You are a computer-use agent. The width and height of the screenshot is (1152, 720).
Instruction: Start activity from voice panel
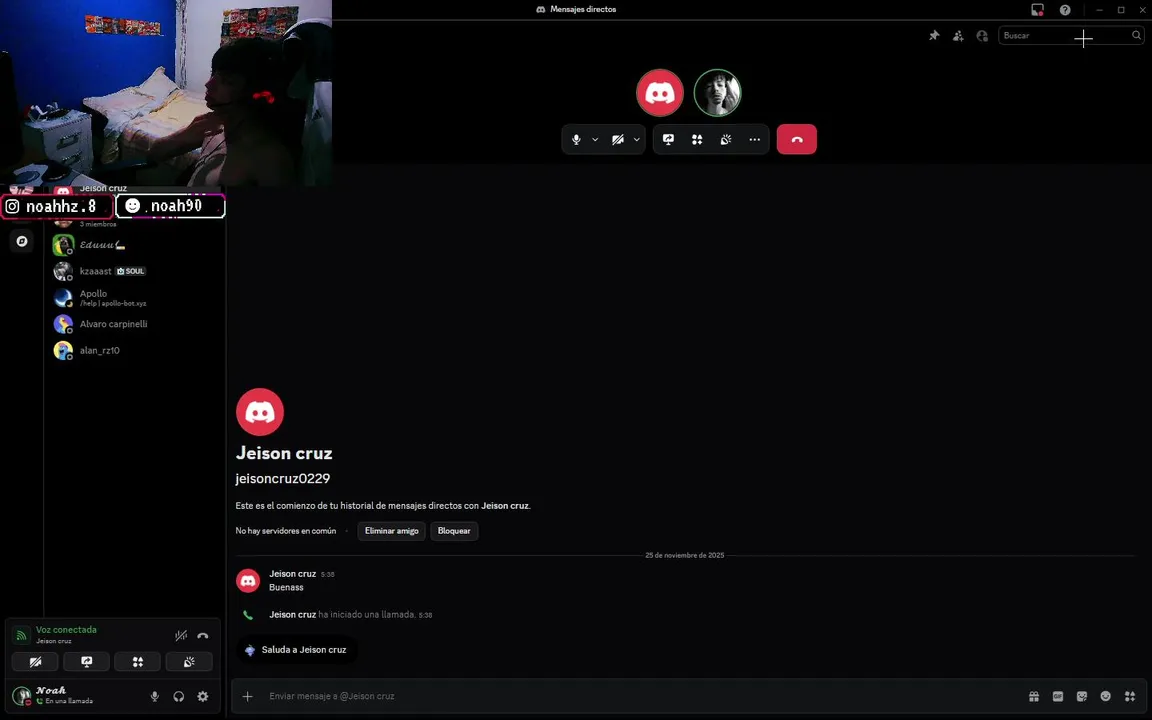[x=137, y=662]
